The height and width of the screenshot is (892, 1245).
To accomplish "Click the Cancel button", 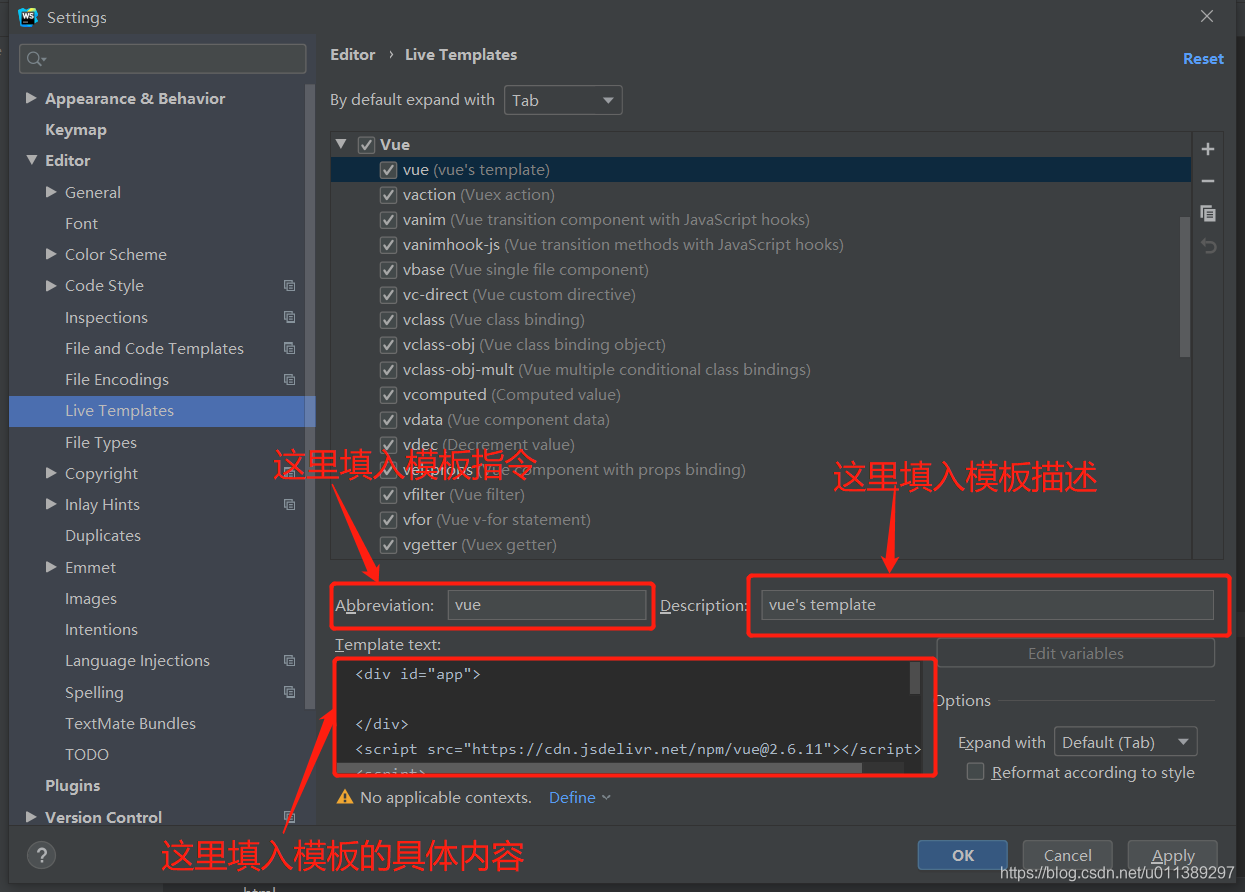I will (x=1068, y=855).
